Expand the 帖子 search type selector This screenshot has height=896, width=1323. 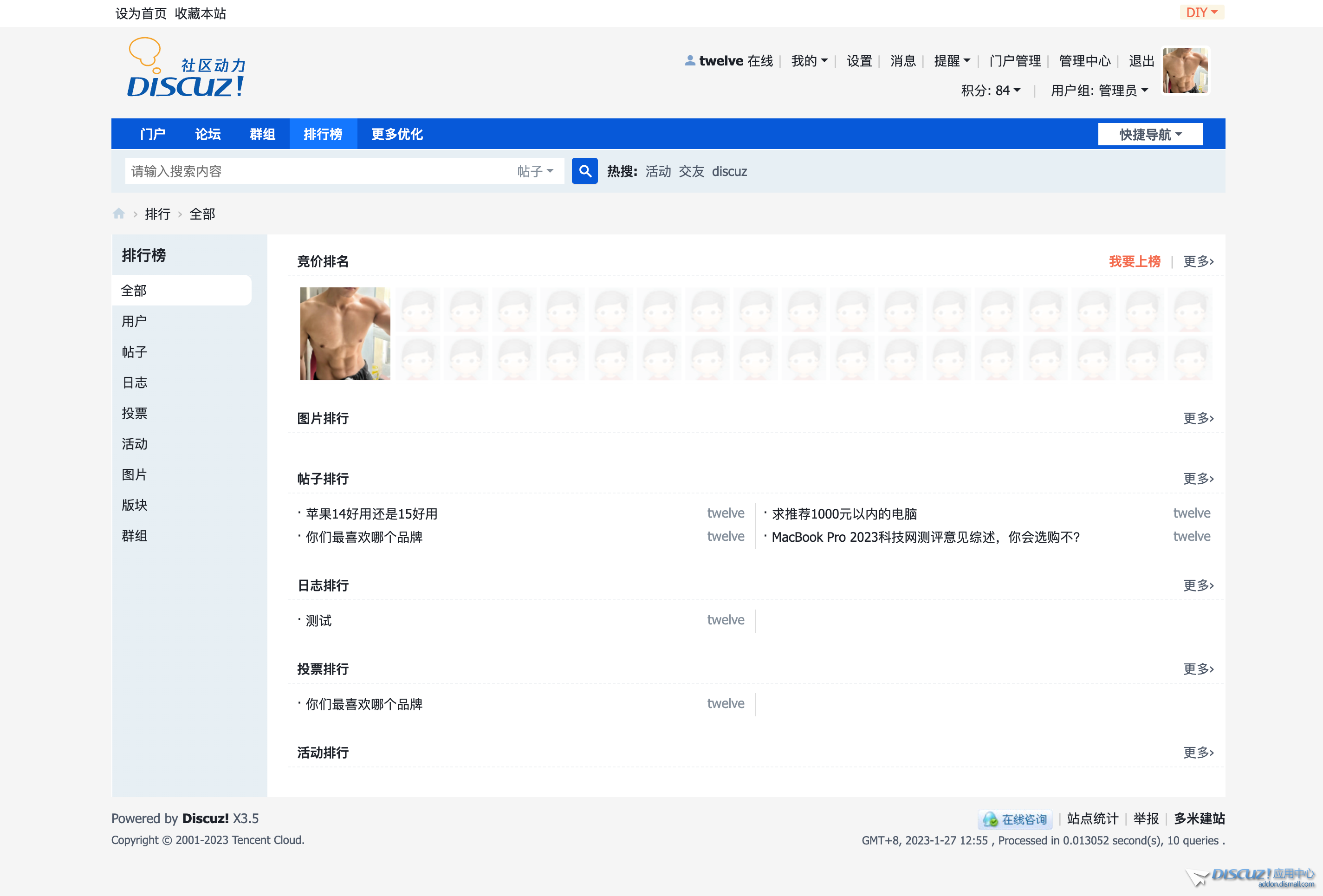[535, 171]
